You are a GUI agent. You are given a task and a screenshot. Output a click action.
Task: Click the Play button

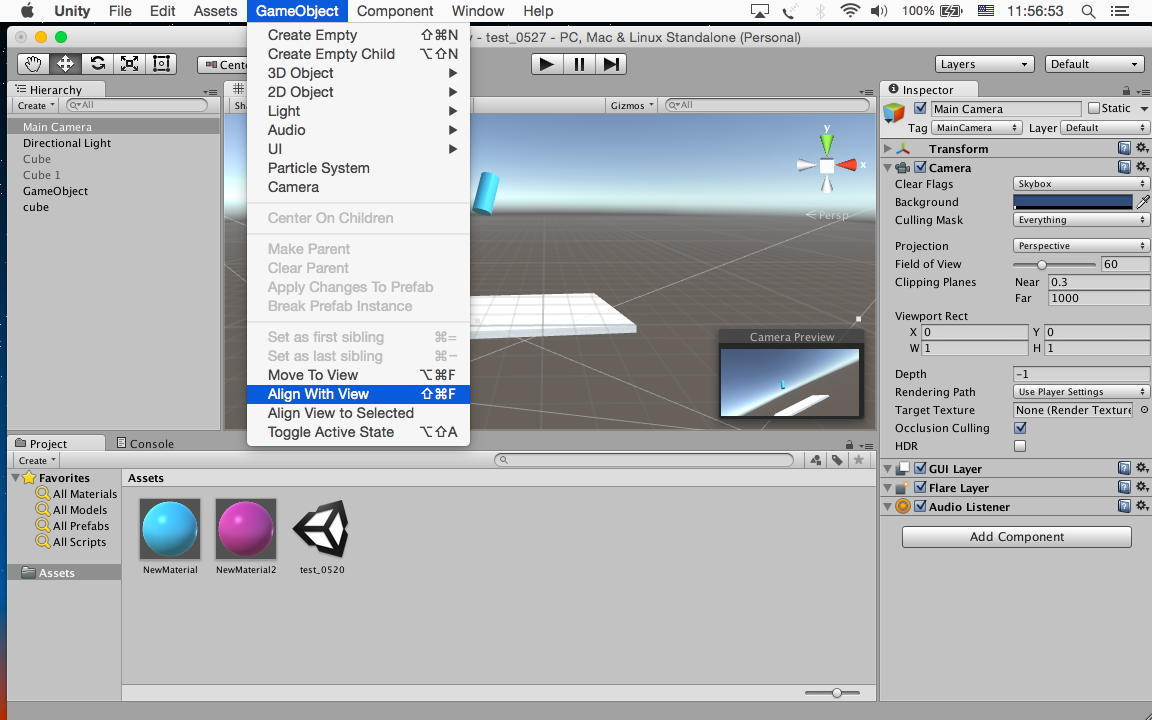tap(547, 64)
